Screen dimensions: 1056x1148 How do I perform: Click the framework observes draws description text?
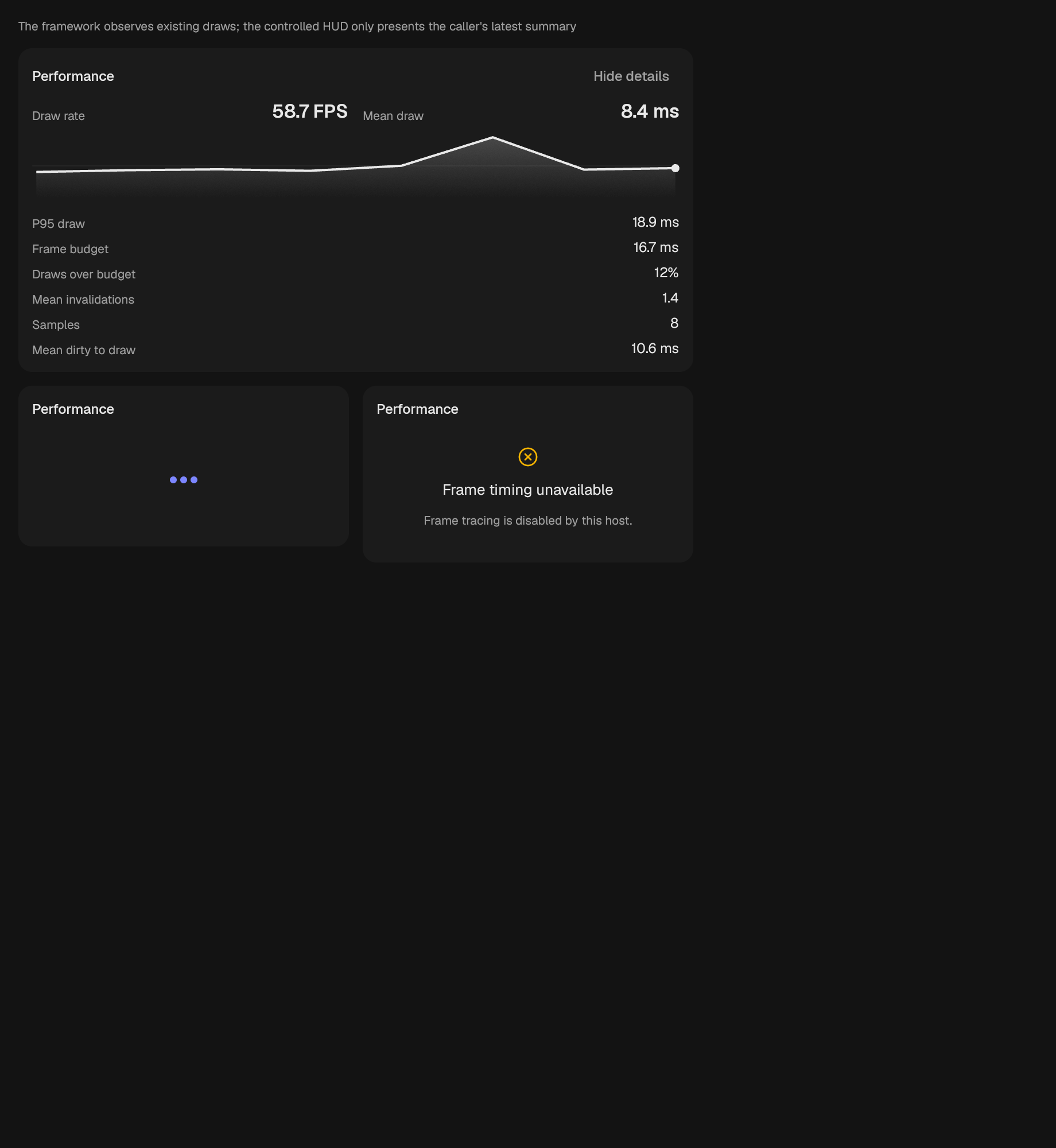pyautogui.click(x=297, y=26)
